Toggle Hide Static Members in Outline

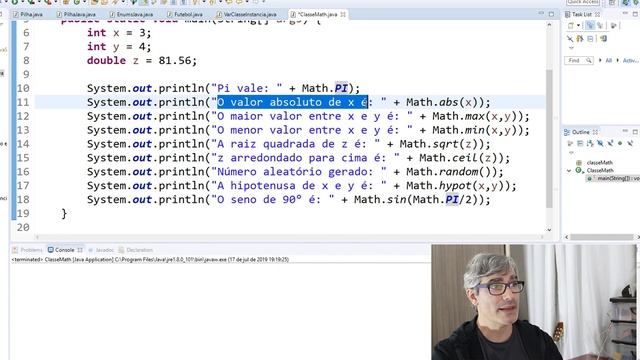tap(611, 143)
